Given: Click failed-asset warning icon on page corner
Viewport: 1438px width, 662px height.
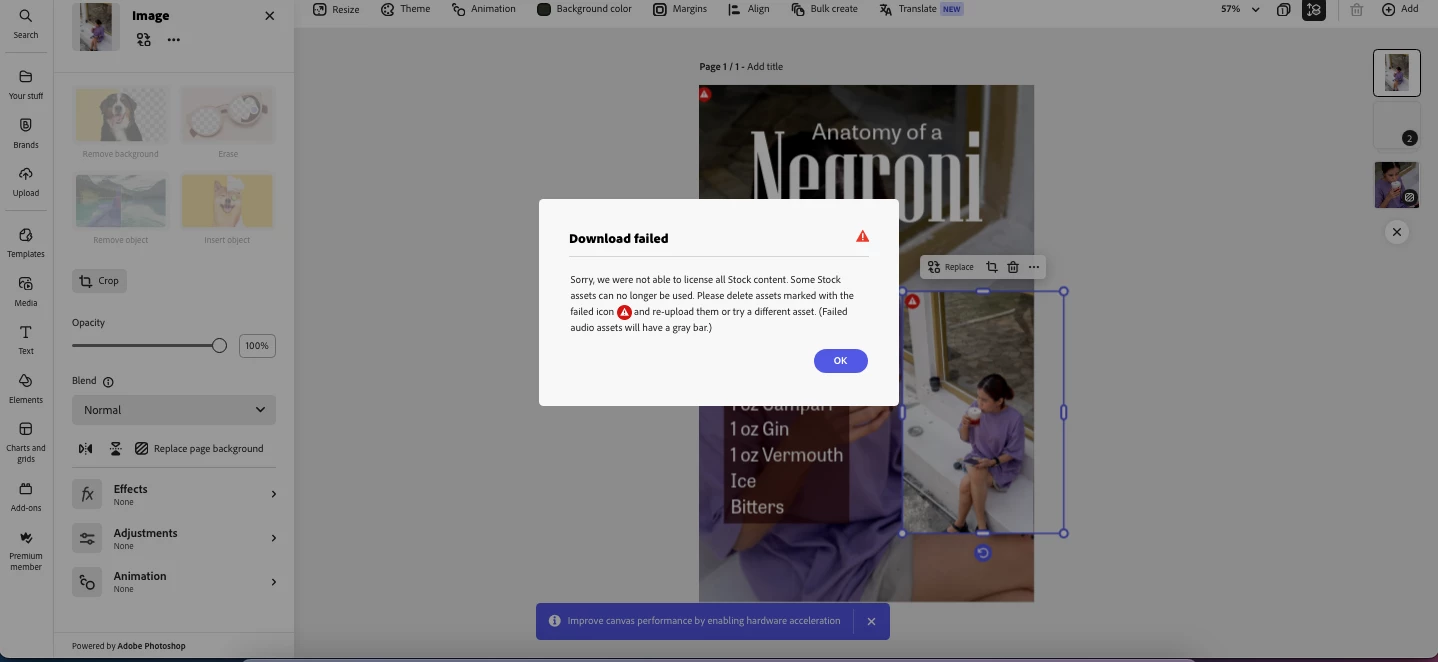Looking at the screenshot, I should pos(705,95).
